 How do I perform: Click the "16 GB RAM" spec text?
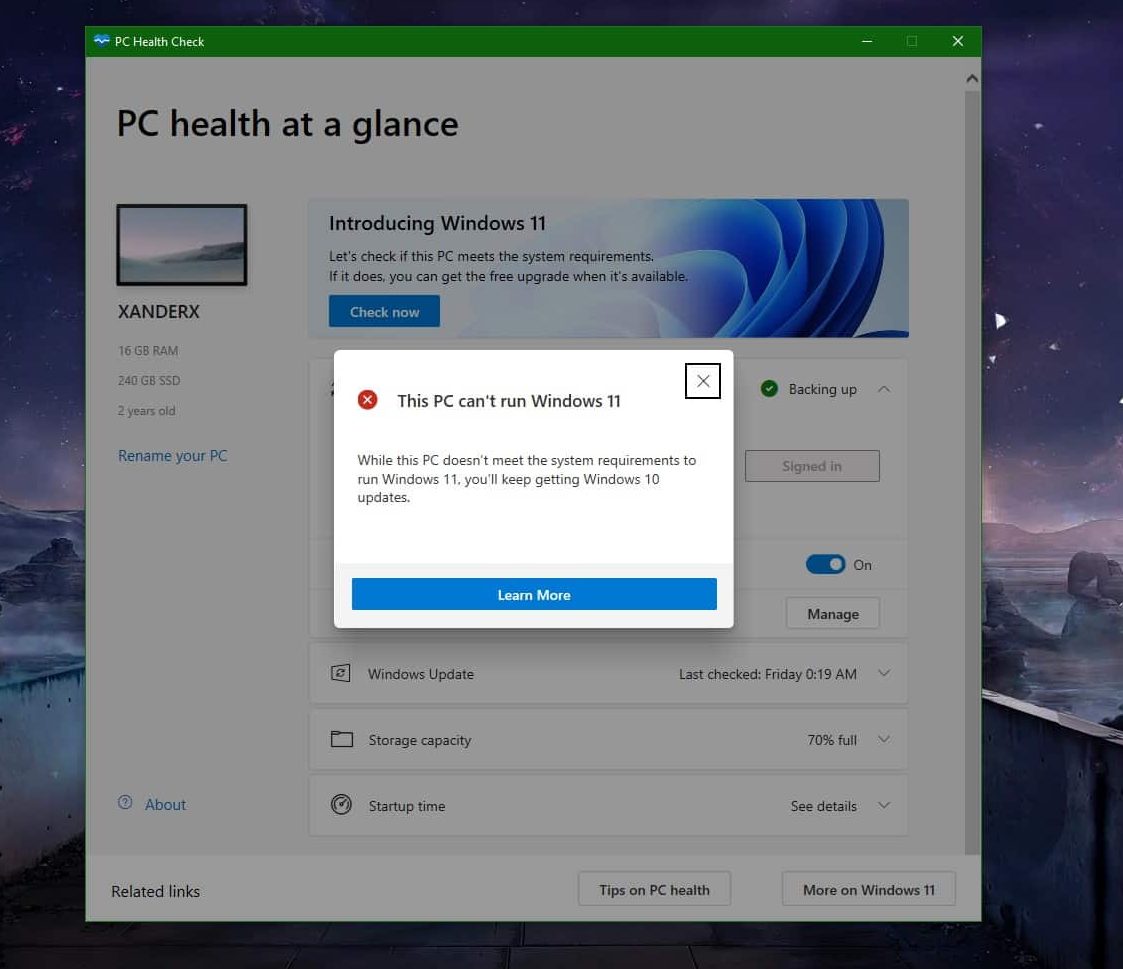click(148, 350)
